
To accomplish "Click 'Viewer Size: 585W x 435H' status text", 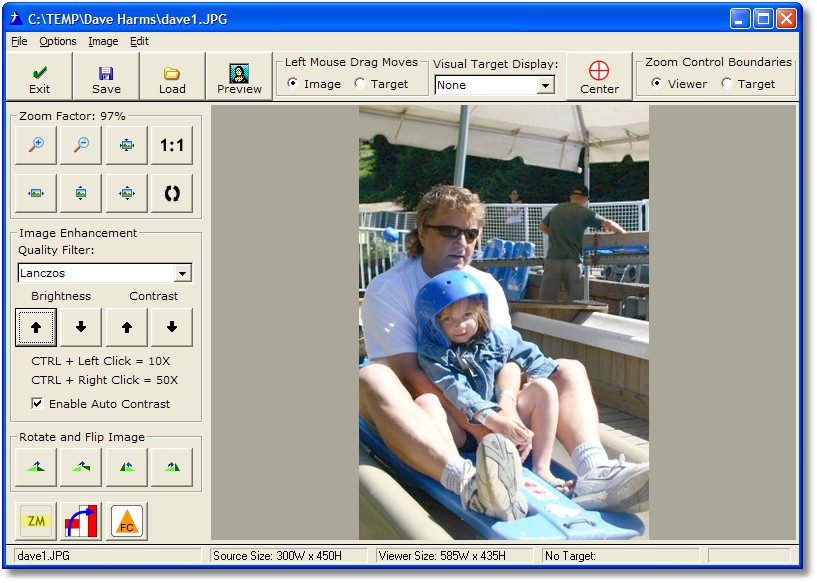I will click(x=442, y=556).
